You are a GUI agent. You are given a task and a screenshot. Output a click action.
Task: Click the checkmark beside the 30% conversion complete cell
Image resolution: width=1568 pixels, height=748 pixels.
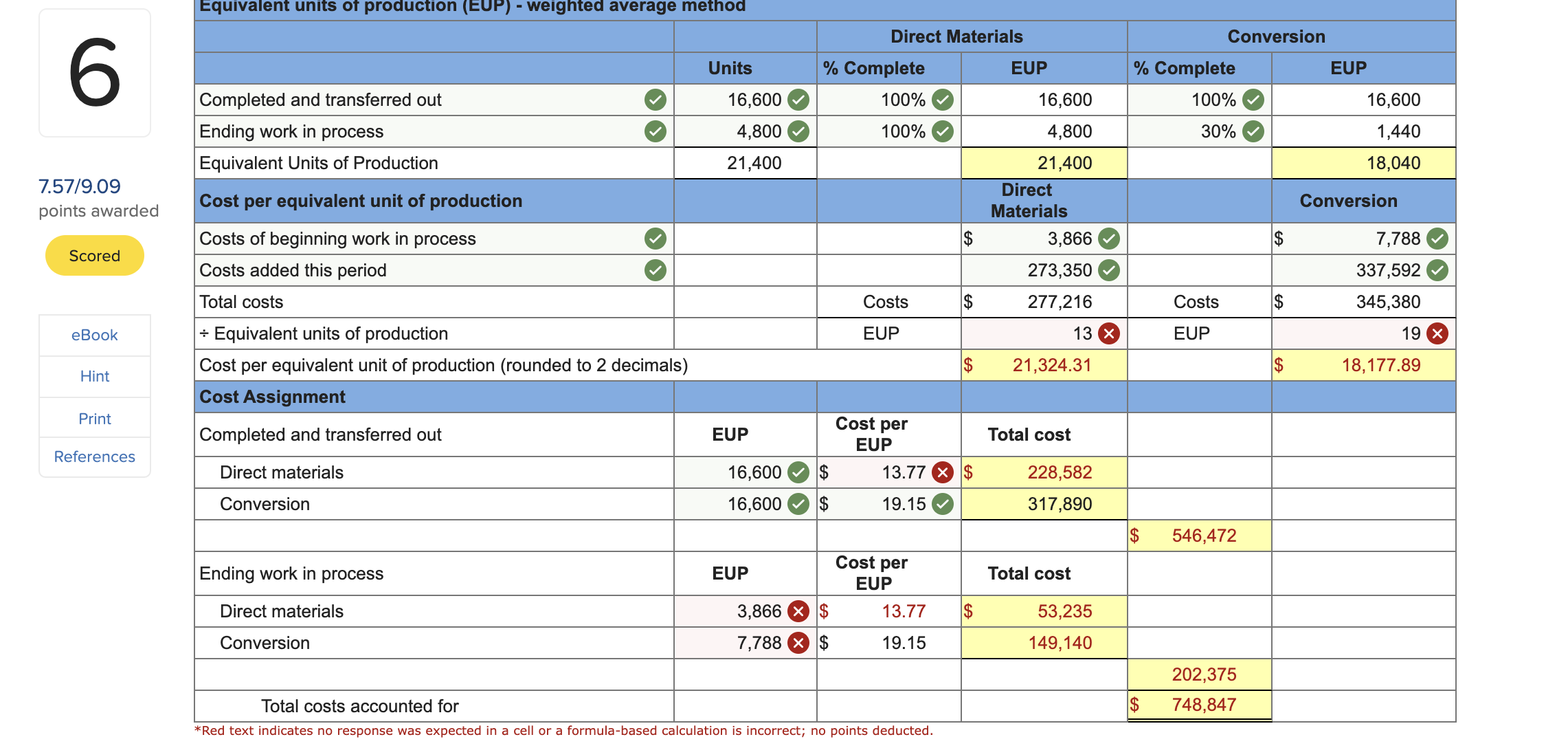pyautogui.click(x=1253, y=131)
